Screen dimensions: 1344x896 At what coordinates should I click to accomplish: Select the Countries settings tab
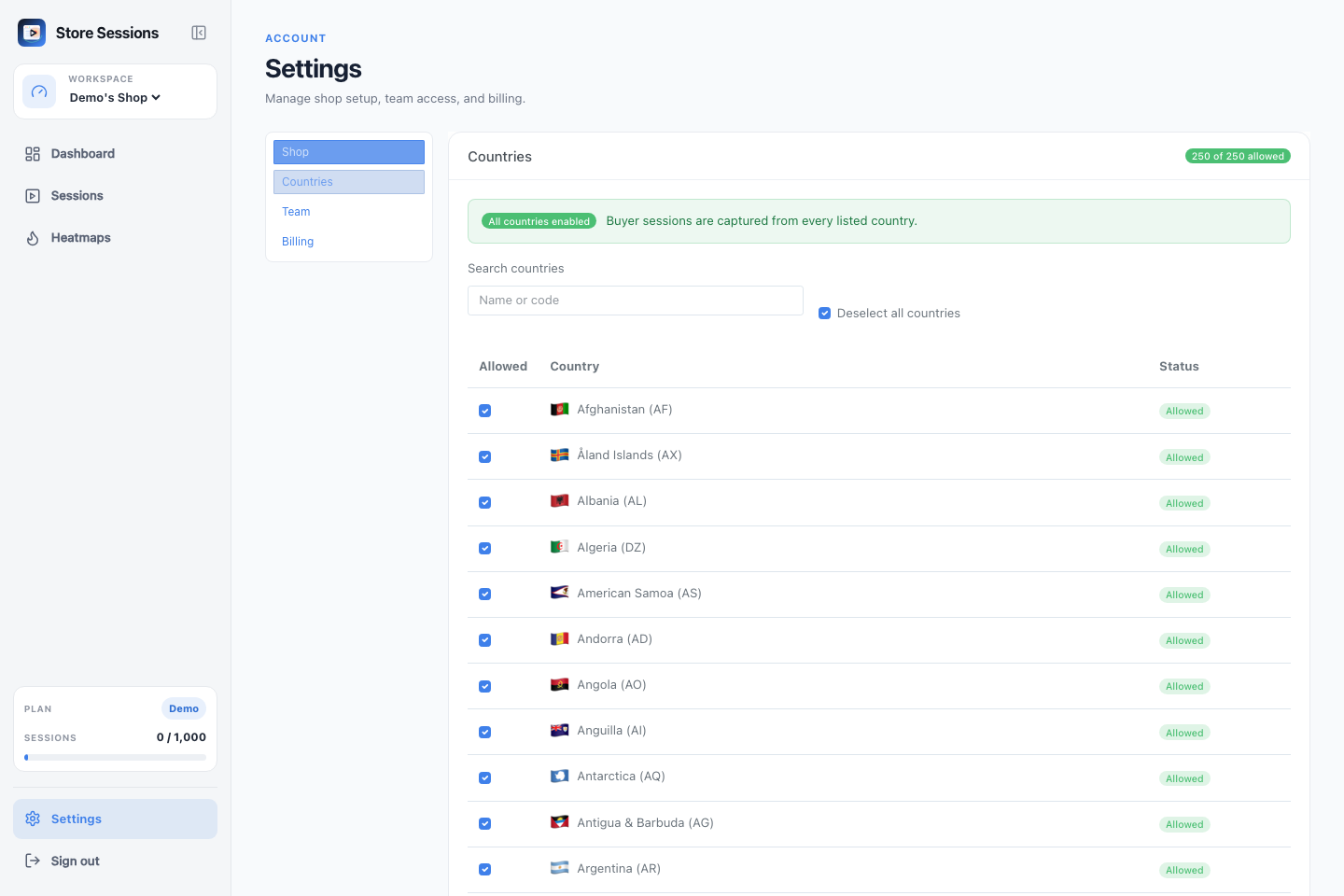click(349, 182)
